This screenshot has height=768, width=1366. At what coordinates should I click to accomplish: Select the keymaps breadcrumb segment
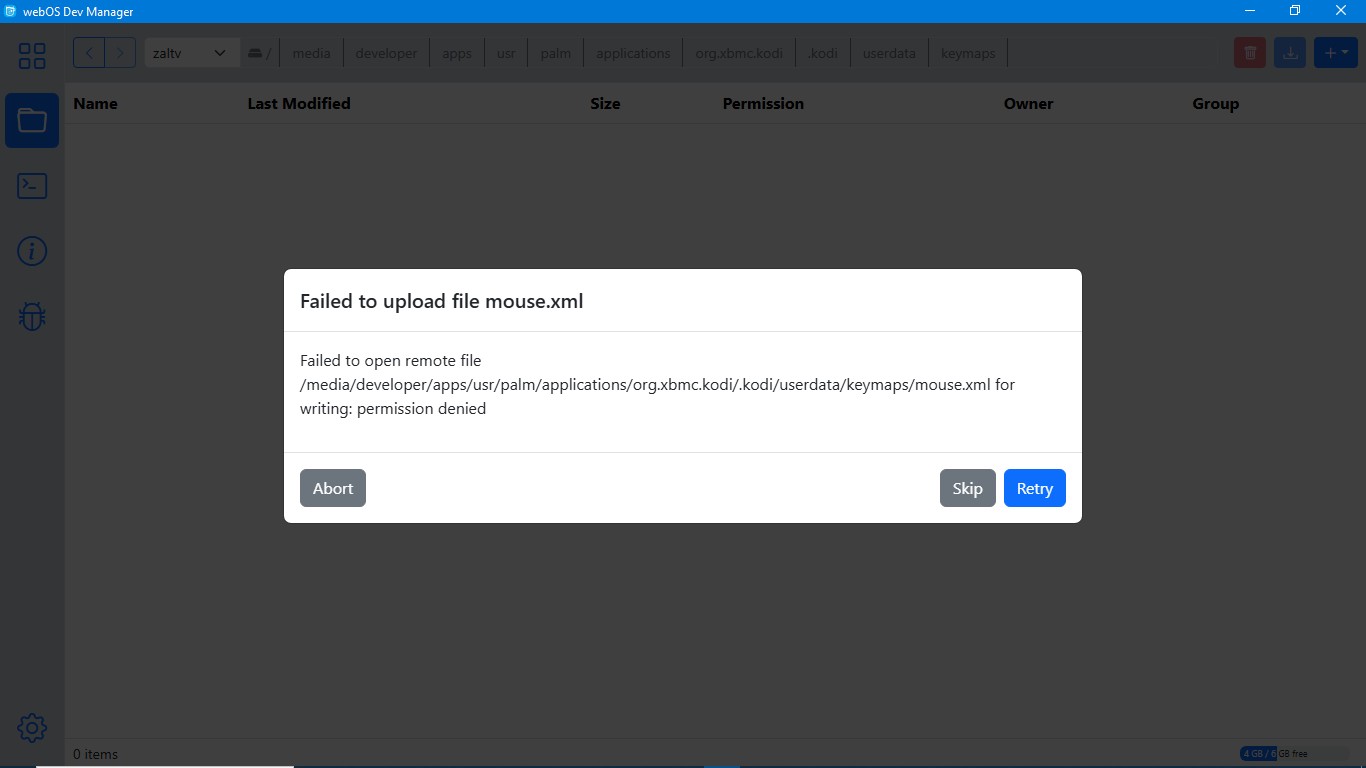968,53
